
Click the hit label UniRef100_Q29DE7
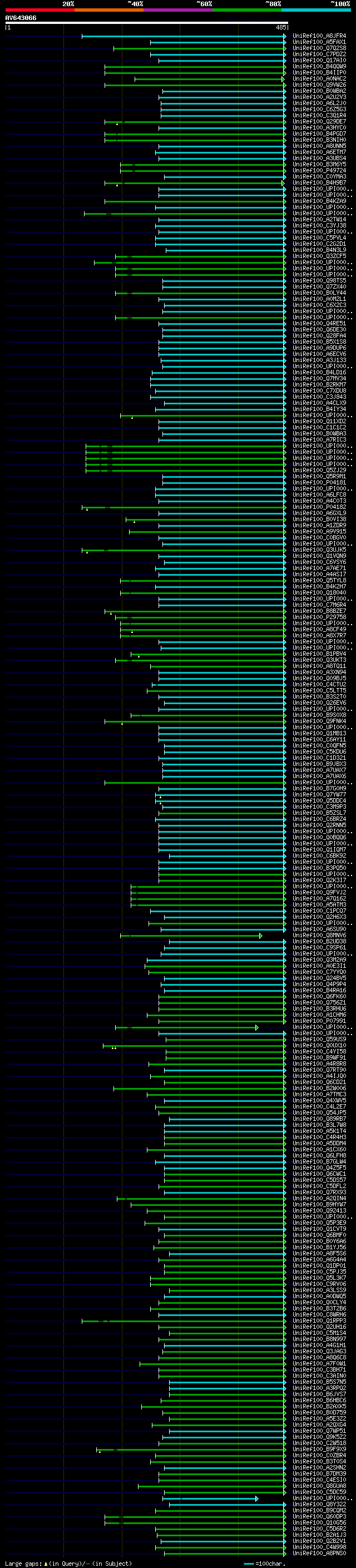point(319,121)
